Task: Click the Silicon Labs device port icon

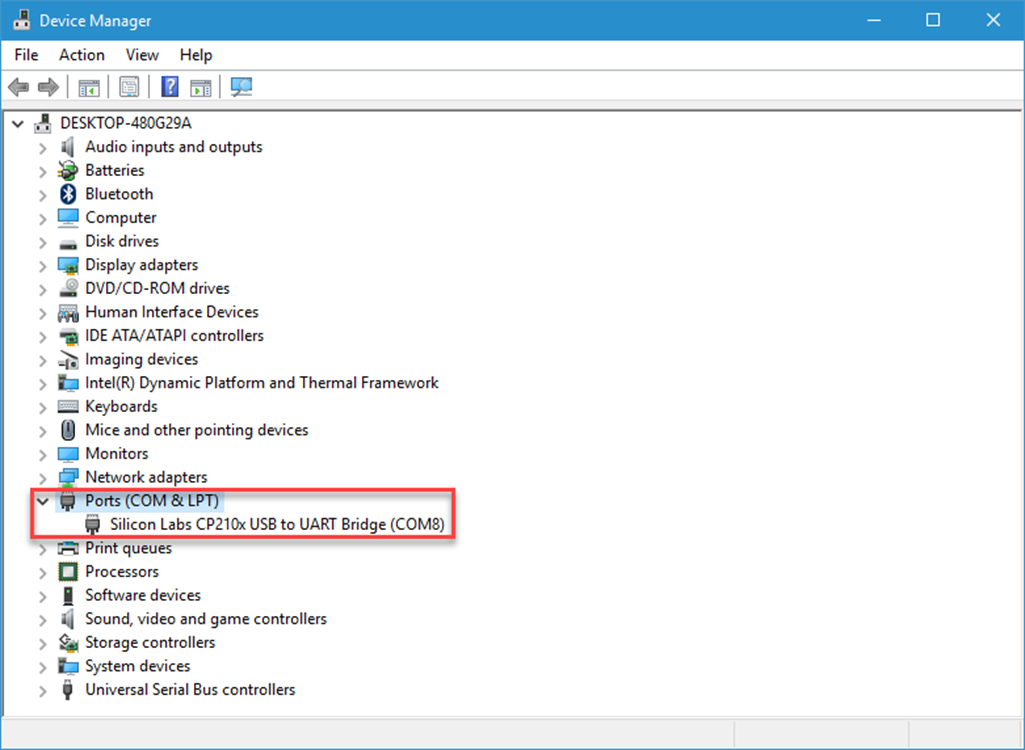Action: [93, 524]
